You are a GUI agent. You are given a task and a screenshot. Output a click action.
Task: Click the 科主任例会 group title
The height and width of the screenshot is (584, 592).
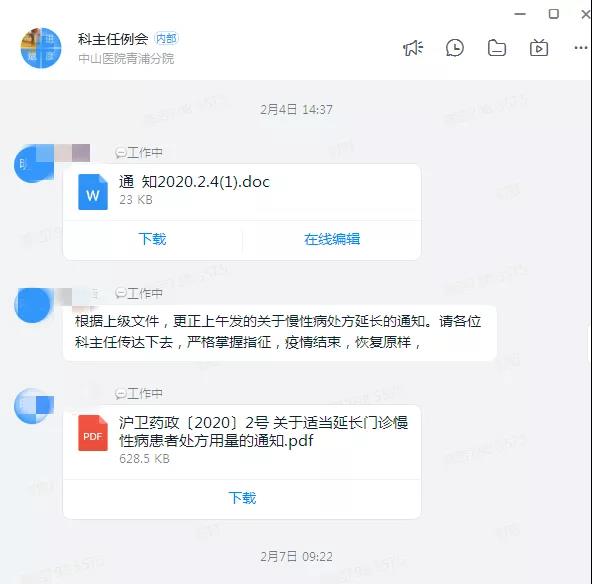click(x=113, y=39)
